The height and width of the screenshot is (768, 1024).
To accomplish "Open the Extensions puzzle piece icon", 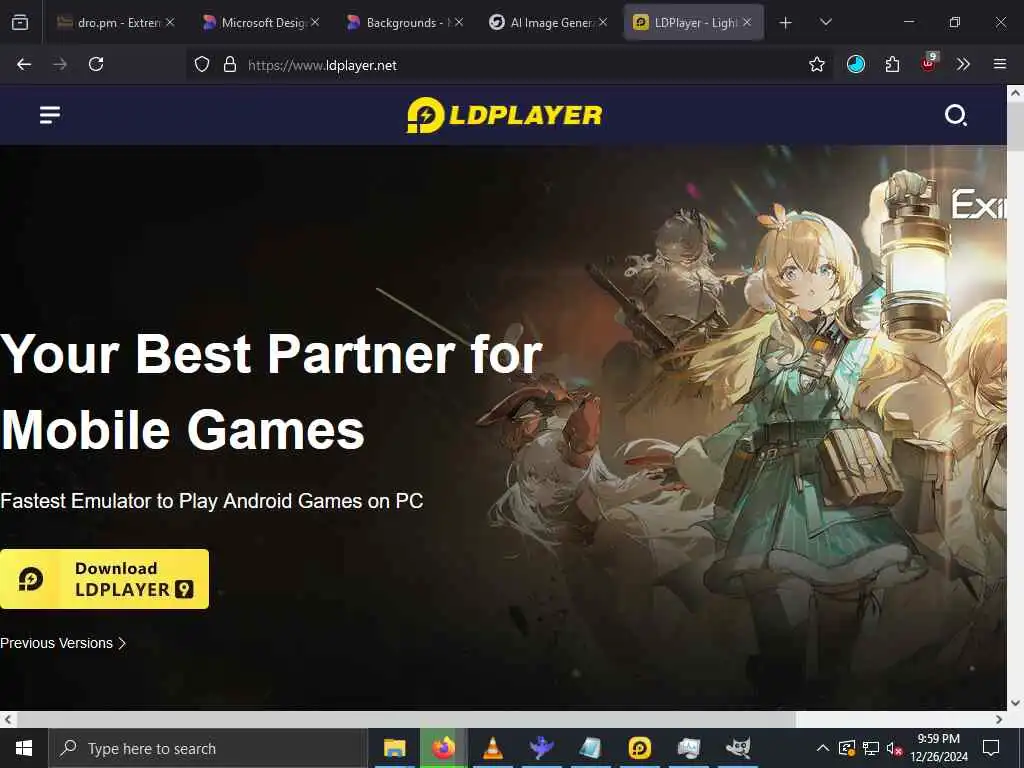I will pyautogui.click(x=892, y=64).
